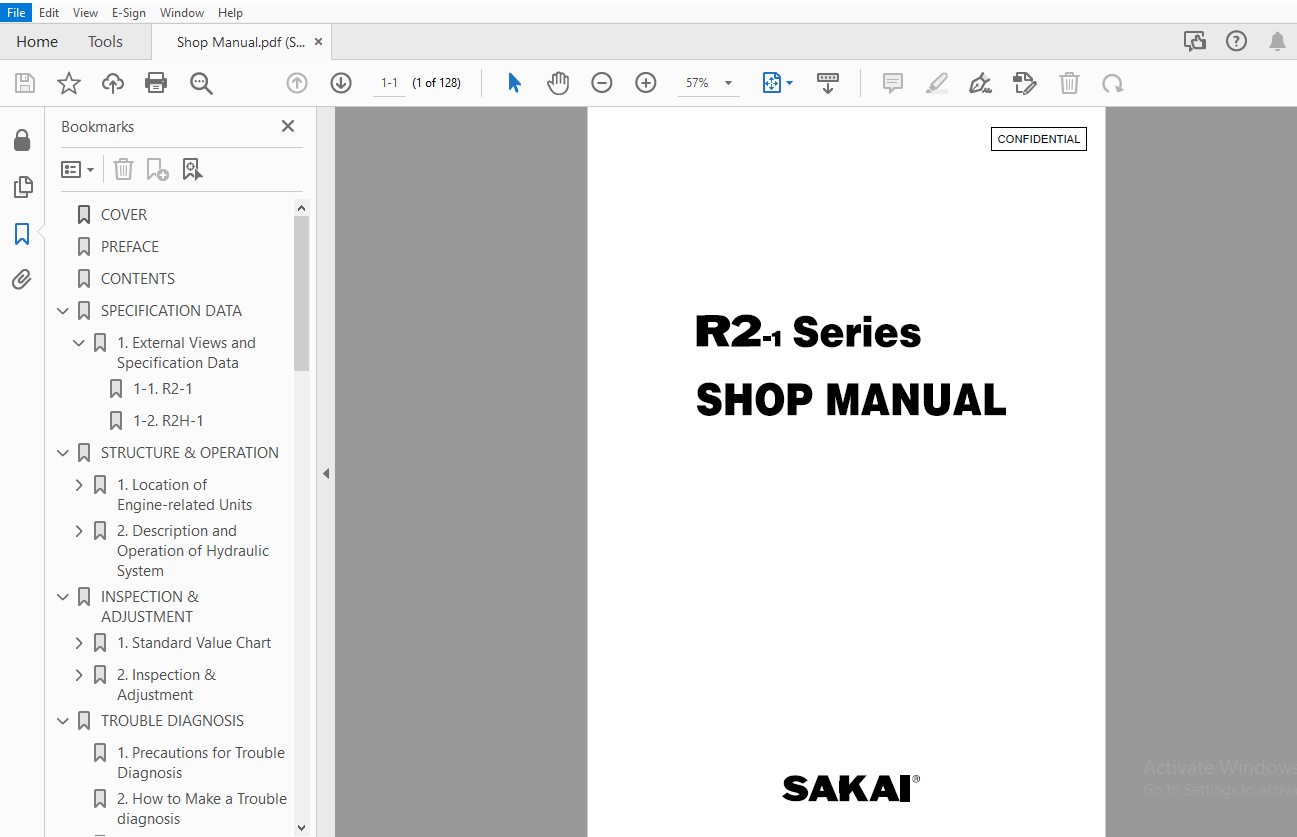The image size is (1297, 837).
Task: Open the Attachments paperclip panel
Action: click(22, 280)
